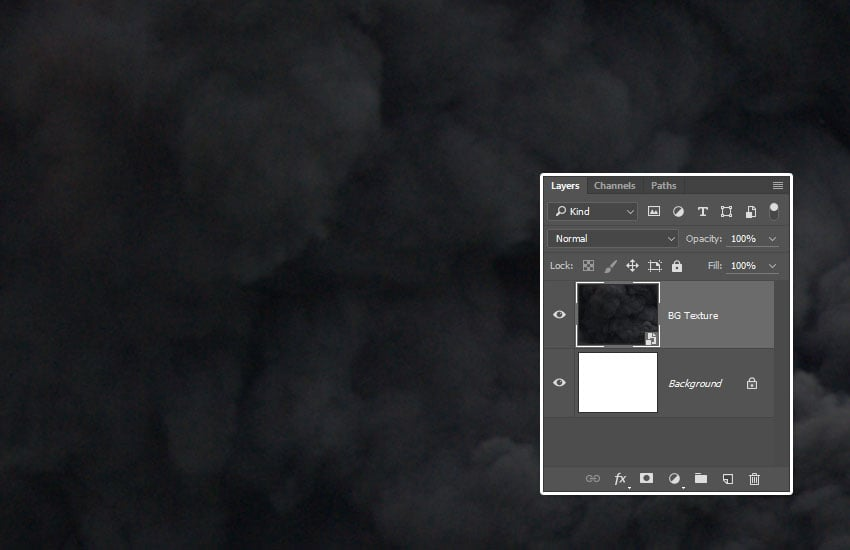Open the Normal blend mode dropdown
The height and width of the screenshot is (550, 850).
coord(613,239)
